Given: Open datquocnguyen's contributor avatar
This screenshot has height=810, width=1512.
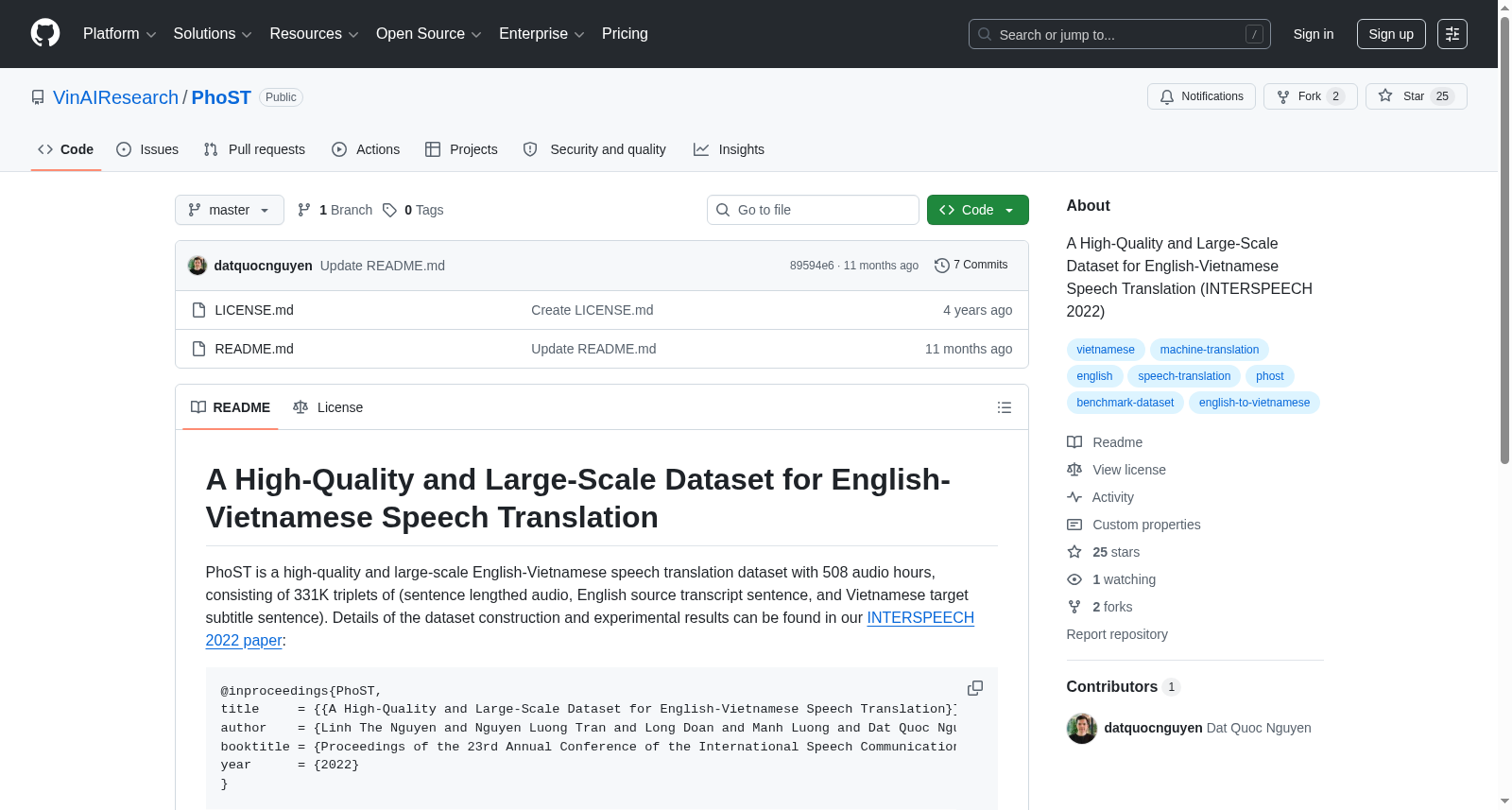Looking at the screenshot, I should 1082,728.
